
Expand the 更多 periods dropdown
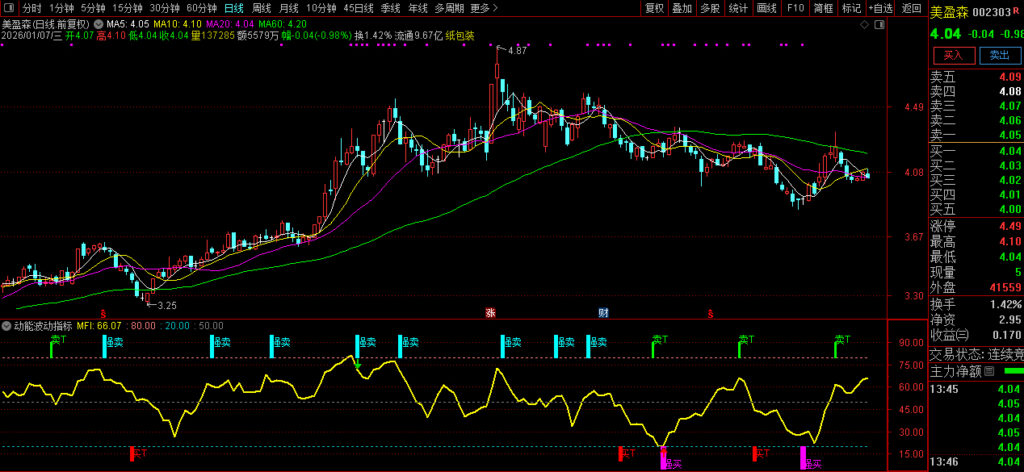coord(483,8)
